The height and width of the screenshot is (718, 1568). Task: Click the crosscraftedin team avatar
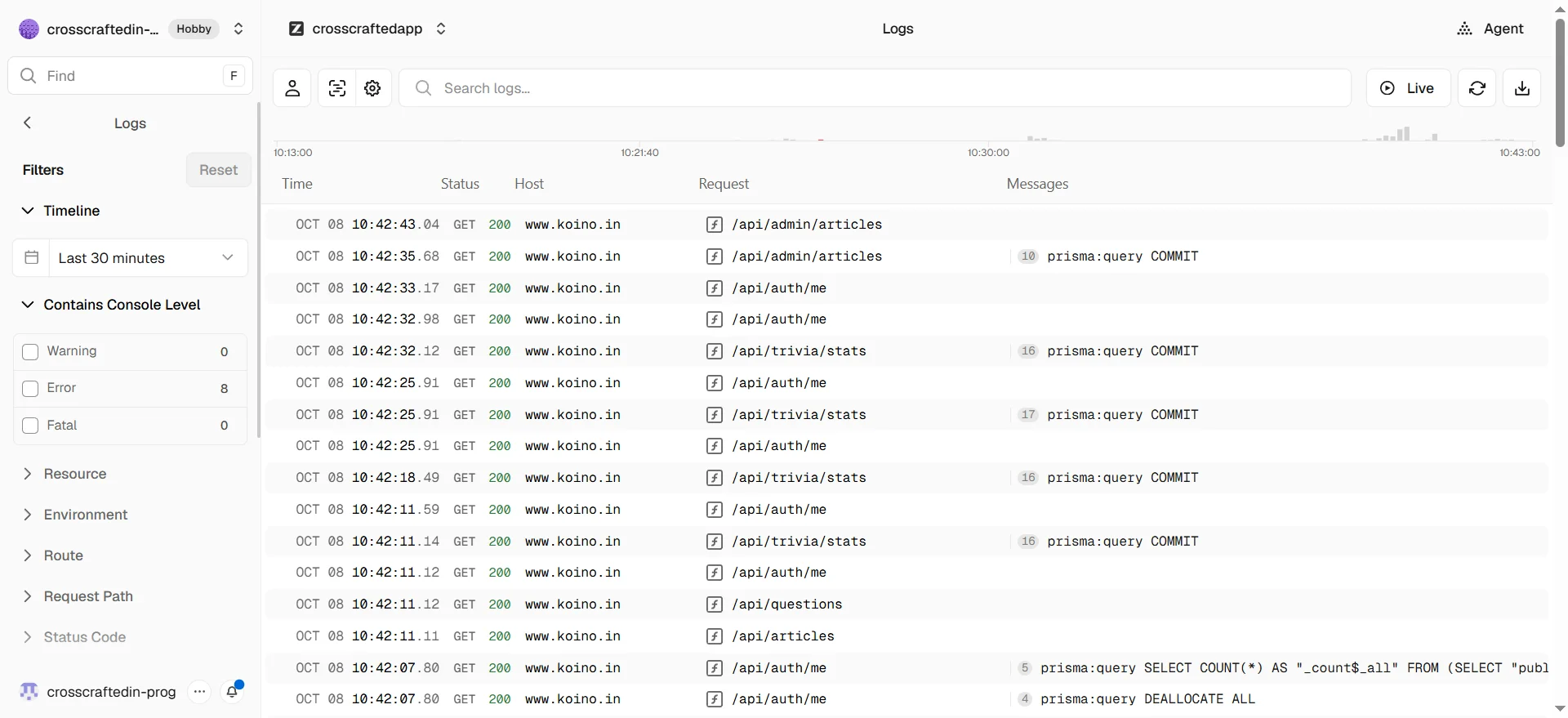coord(29,29)
